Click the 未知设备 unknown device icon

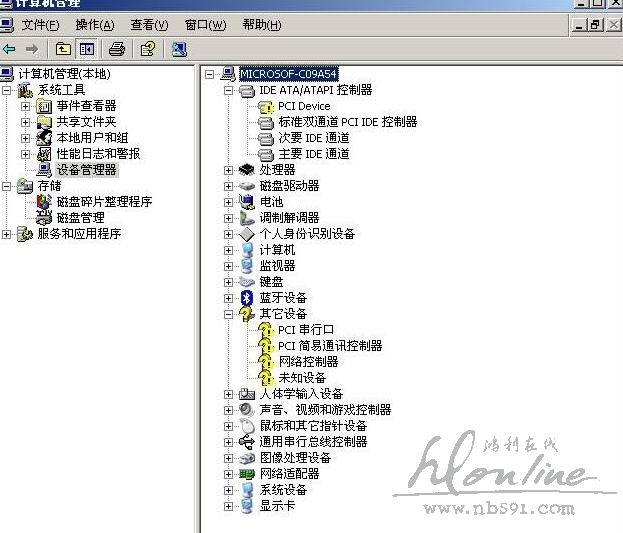click(266, 378)
